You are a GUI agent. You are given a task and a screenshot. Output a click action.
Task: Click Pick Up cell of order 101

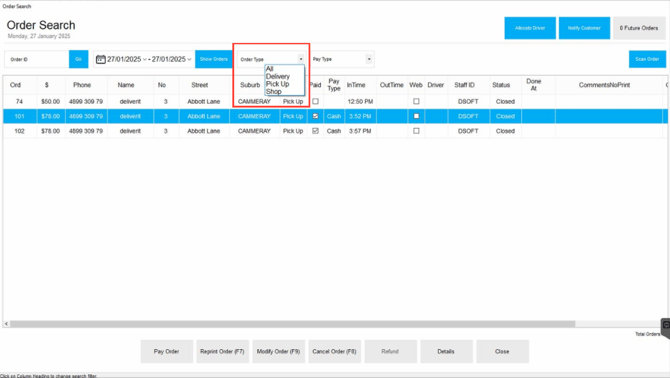click(x=293, y=116)
